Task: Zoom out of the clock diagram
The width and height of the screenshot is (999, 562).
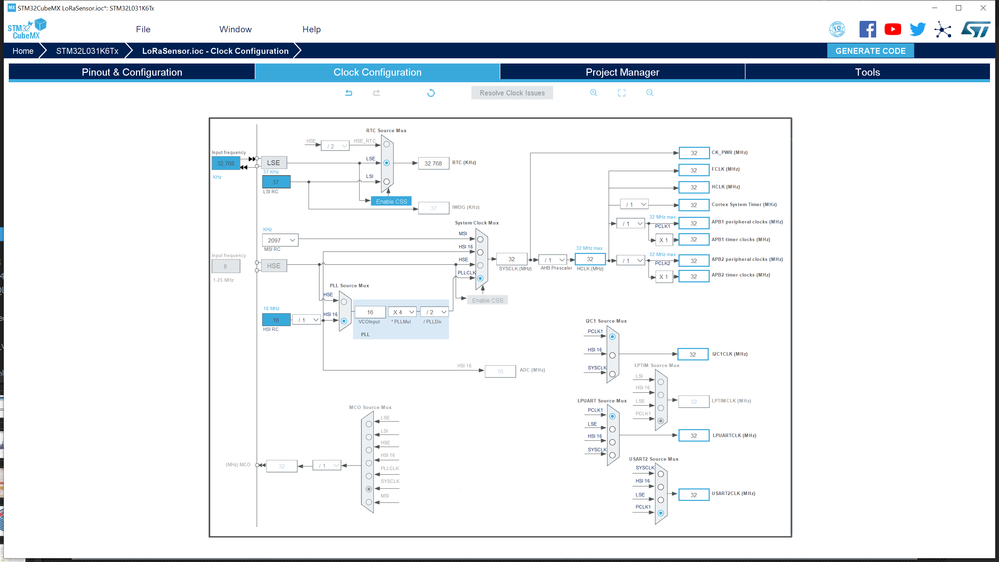Action: (649, 93)
